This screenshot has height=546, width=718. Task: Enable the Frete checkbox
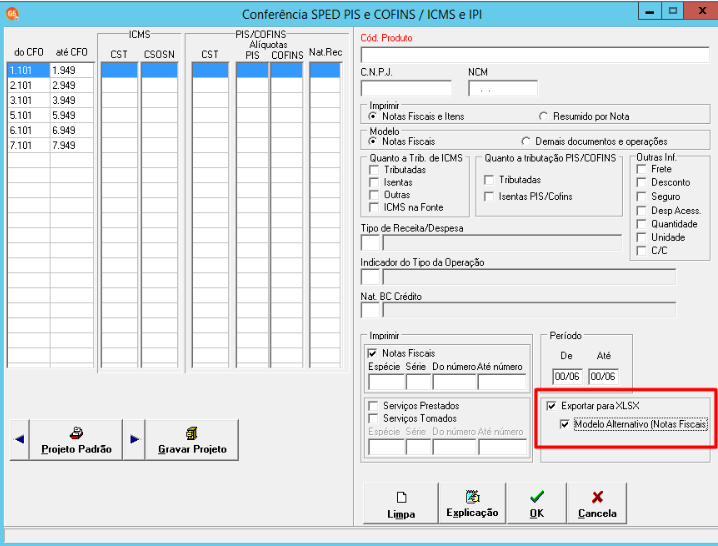(x=642, y=169)
